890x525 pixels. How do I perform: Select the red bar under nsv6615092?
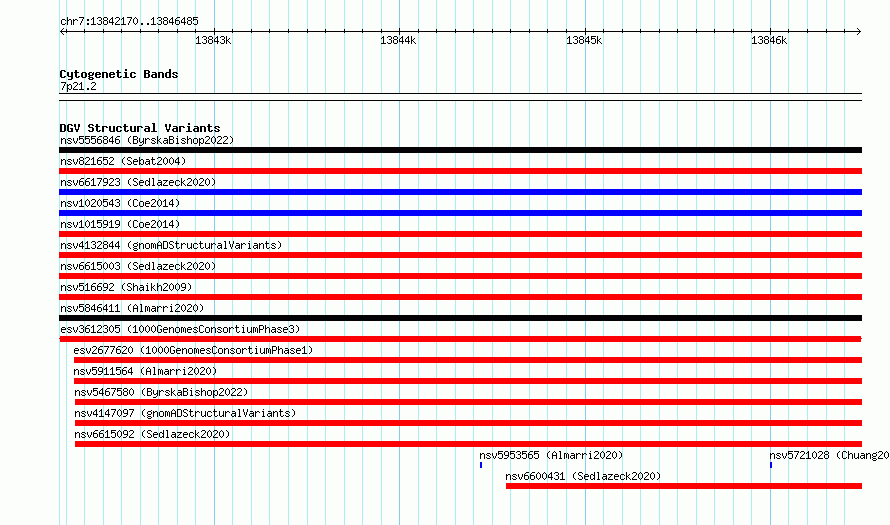pyautogui.click(x=468, y=444)
